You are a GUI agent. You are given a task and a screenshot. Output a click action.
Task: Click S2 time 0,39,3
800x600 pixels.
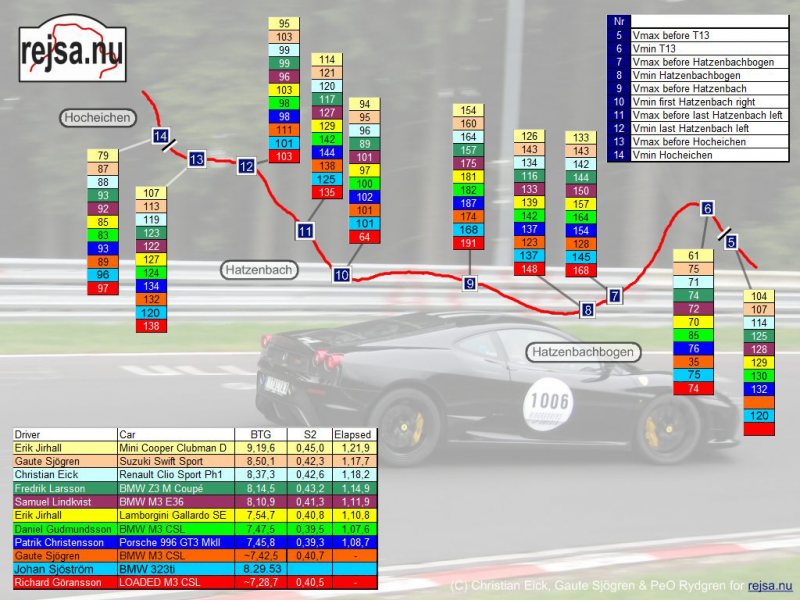[x=310, y=542]
